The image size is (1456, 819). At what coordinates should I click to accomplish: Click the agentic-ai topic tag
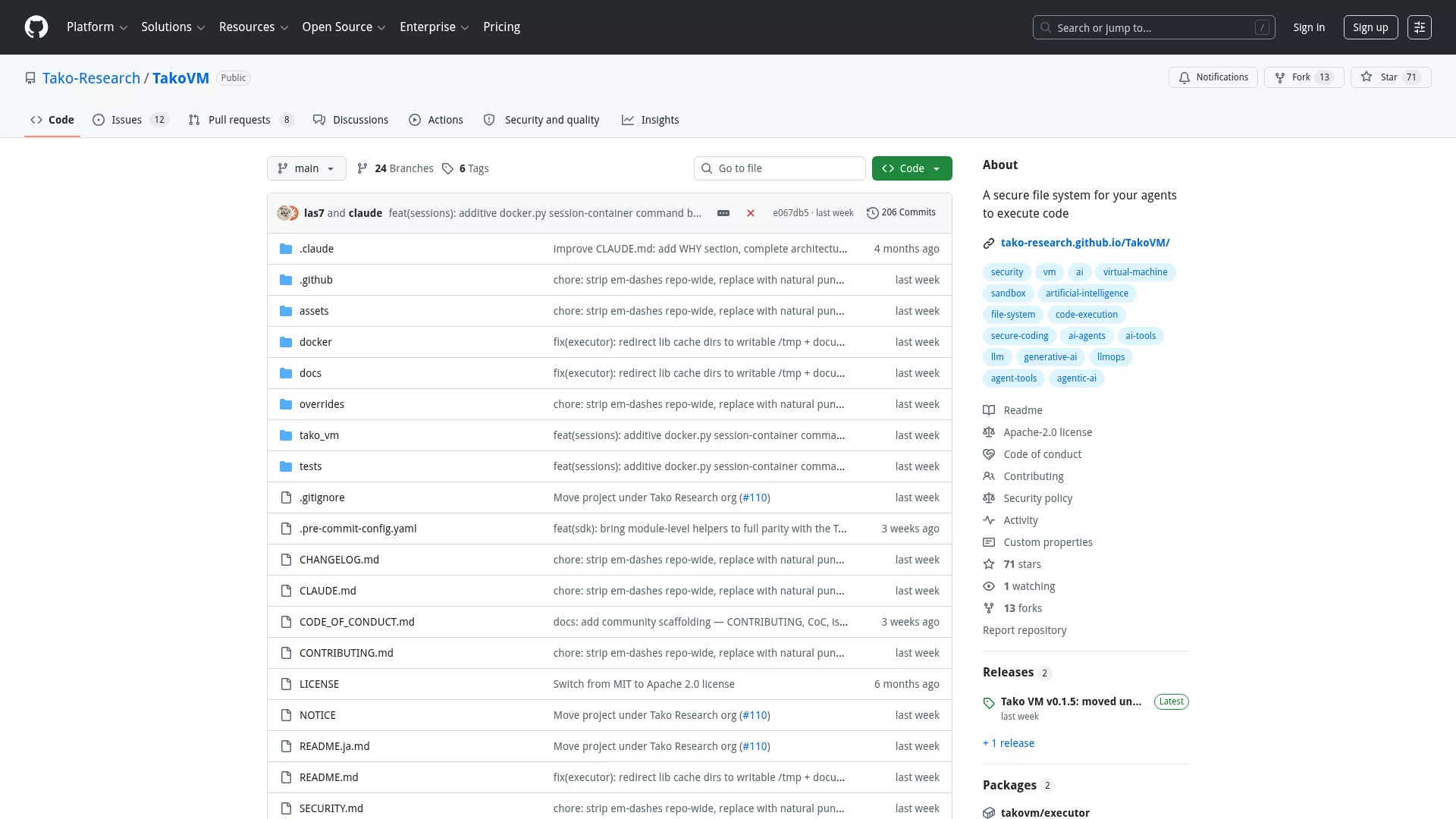(1076, 378)
